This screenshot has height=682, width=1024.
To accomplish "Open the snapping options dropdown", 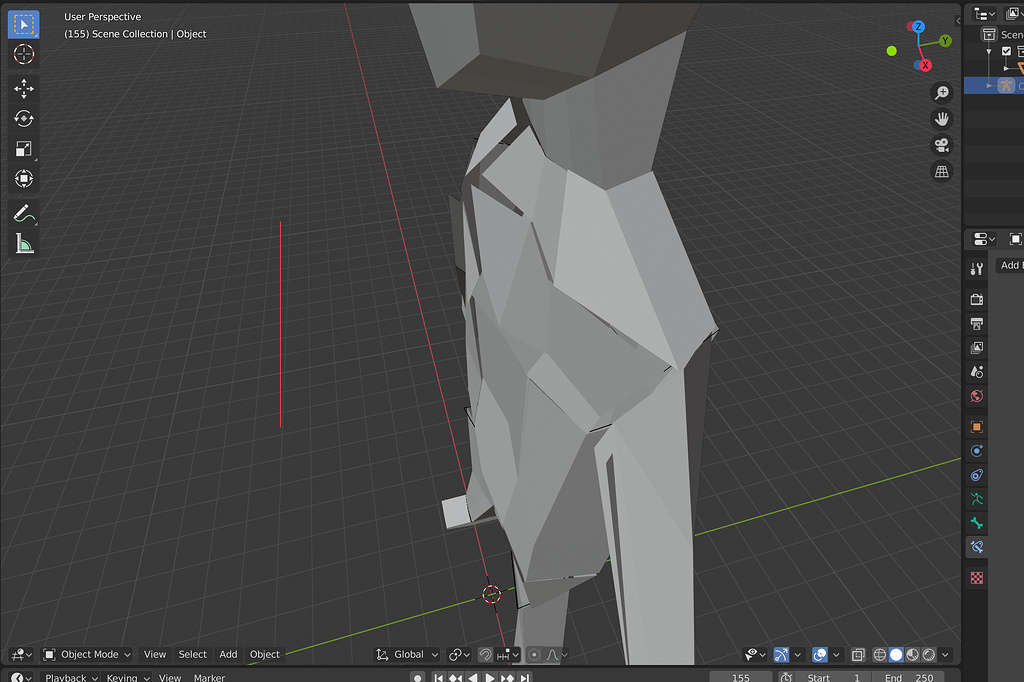I will point(508,655).
